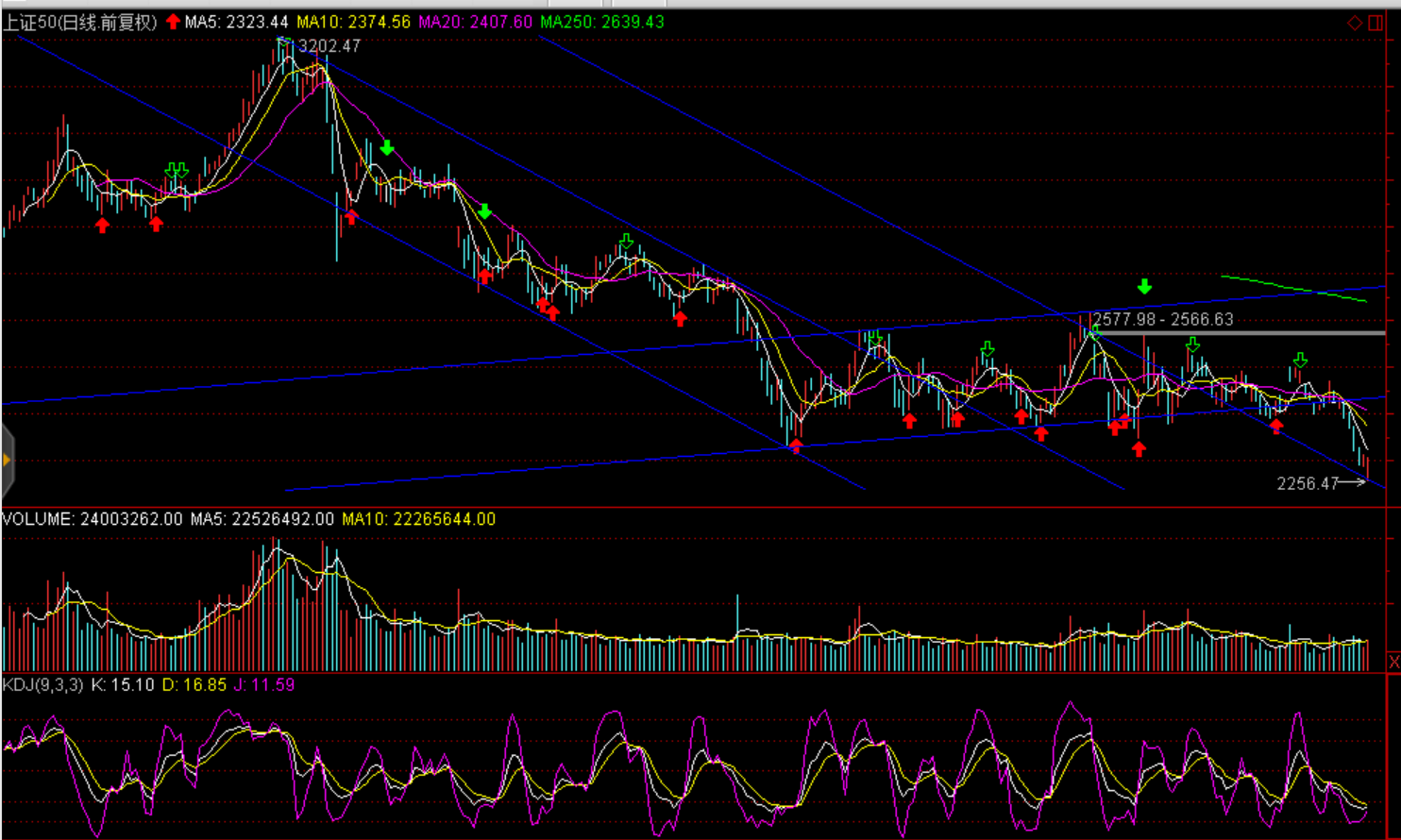The height and width of the screenshot is (840, 1401).
Task: Click the solid green down arrow above gap label
Action: 1144,286
